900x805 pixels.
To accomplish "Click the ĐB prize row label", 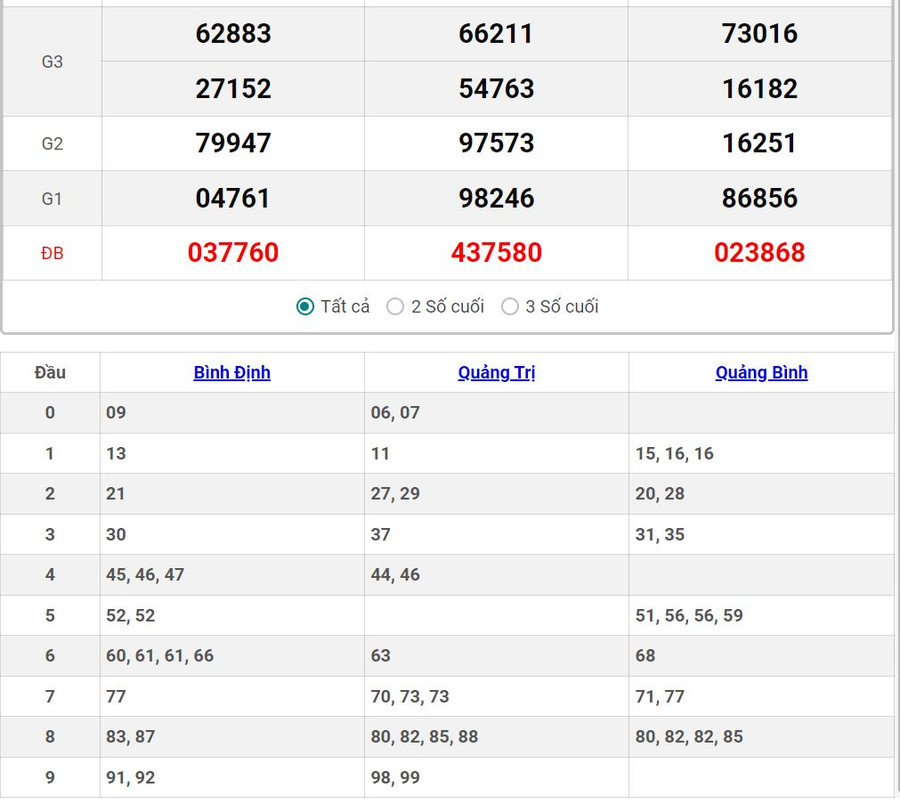I will click(52, 254).
